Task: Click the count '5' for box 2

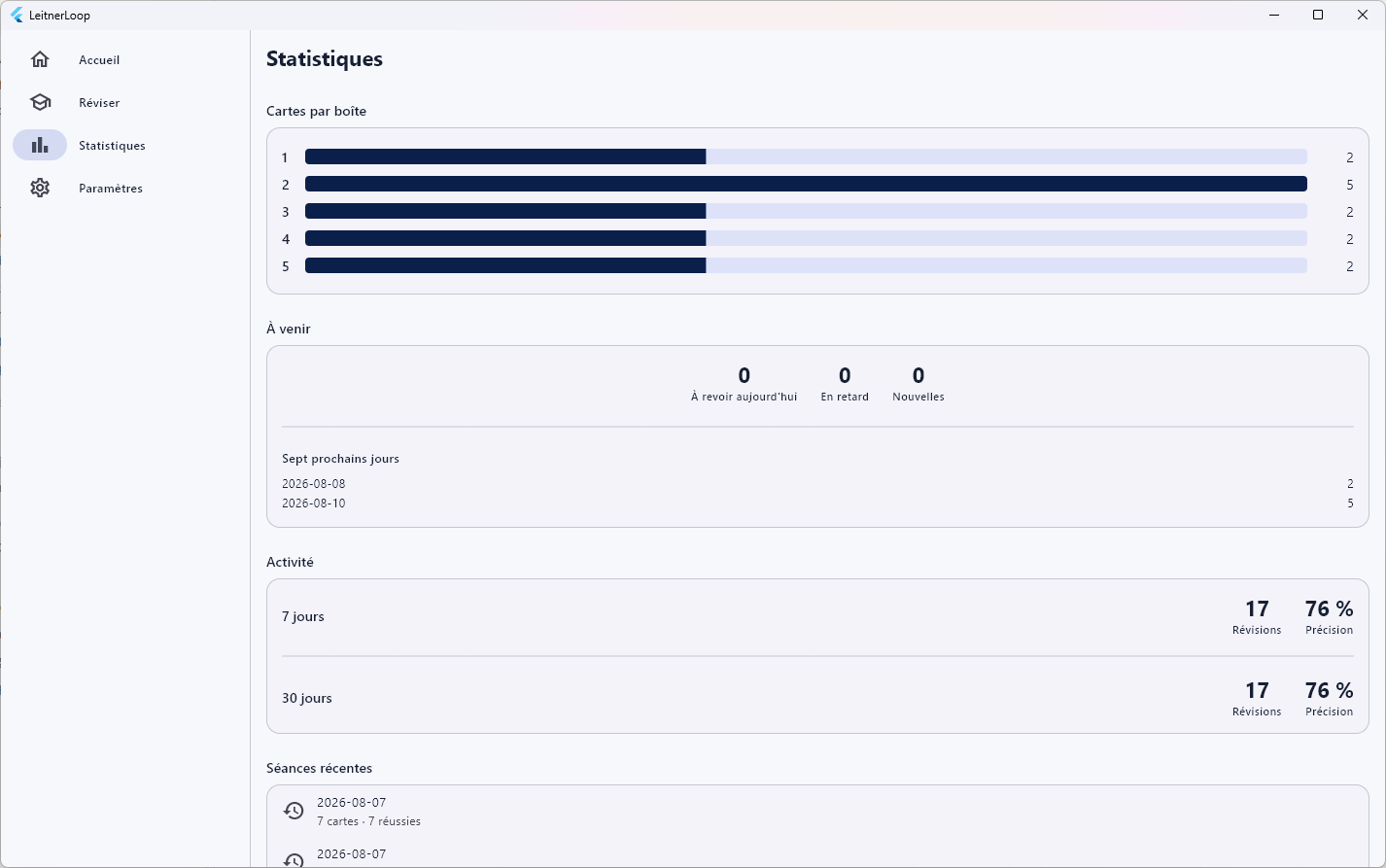Action: 1350,185
